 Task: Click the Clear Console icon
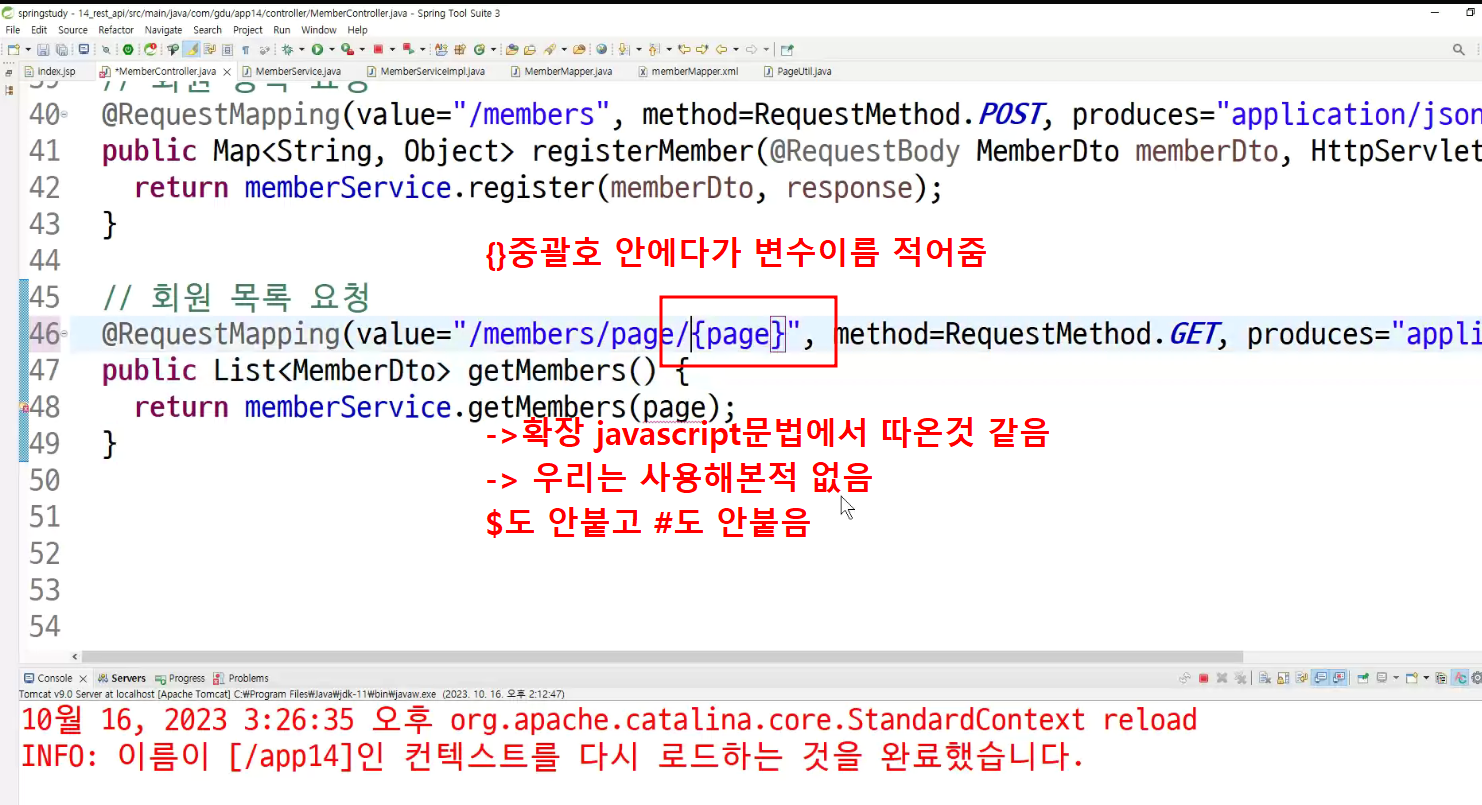1265,678
